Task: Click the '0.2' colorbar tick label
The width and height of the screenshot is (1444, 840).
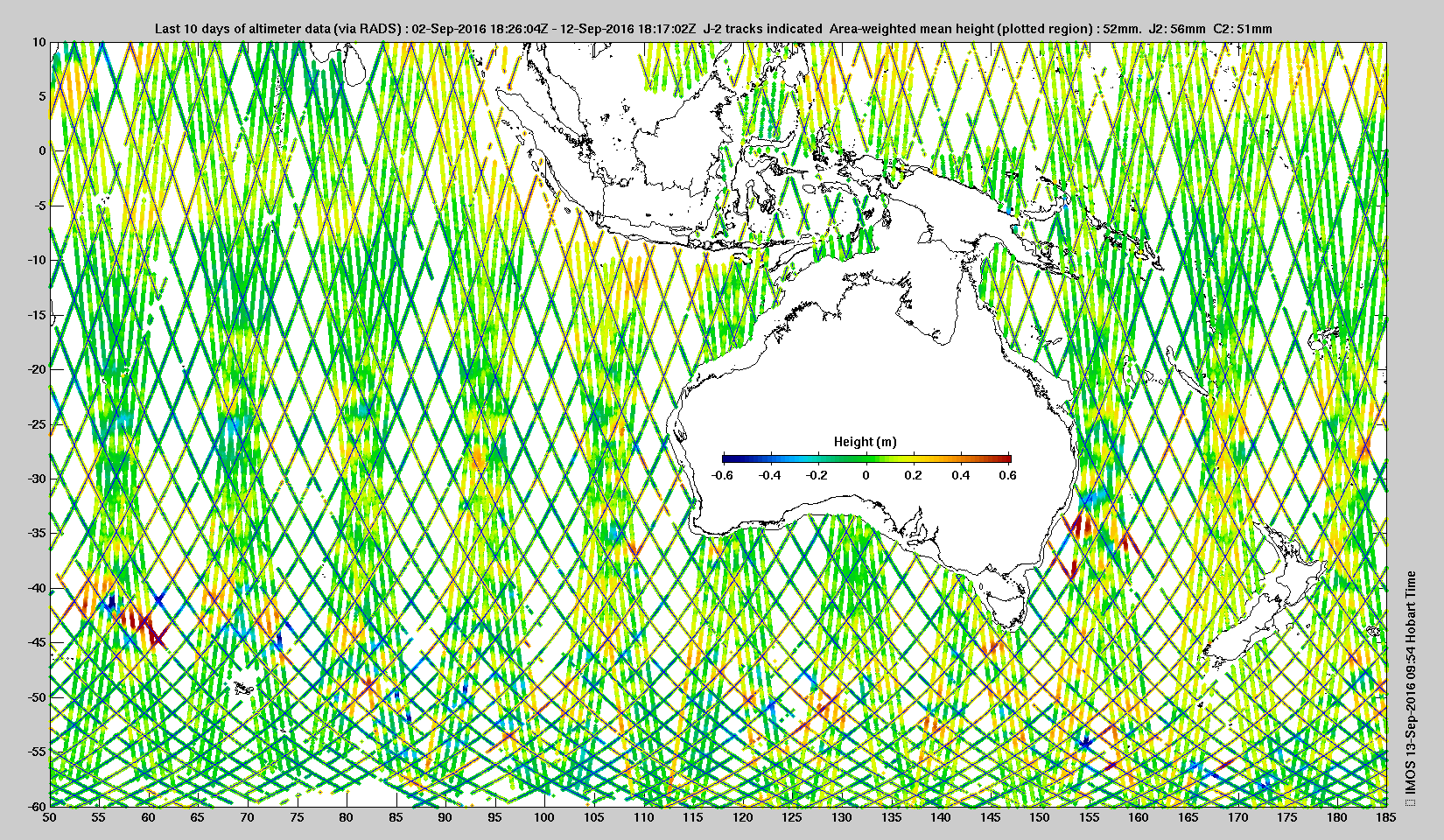Action: coord(913,475)
